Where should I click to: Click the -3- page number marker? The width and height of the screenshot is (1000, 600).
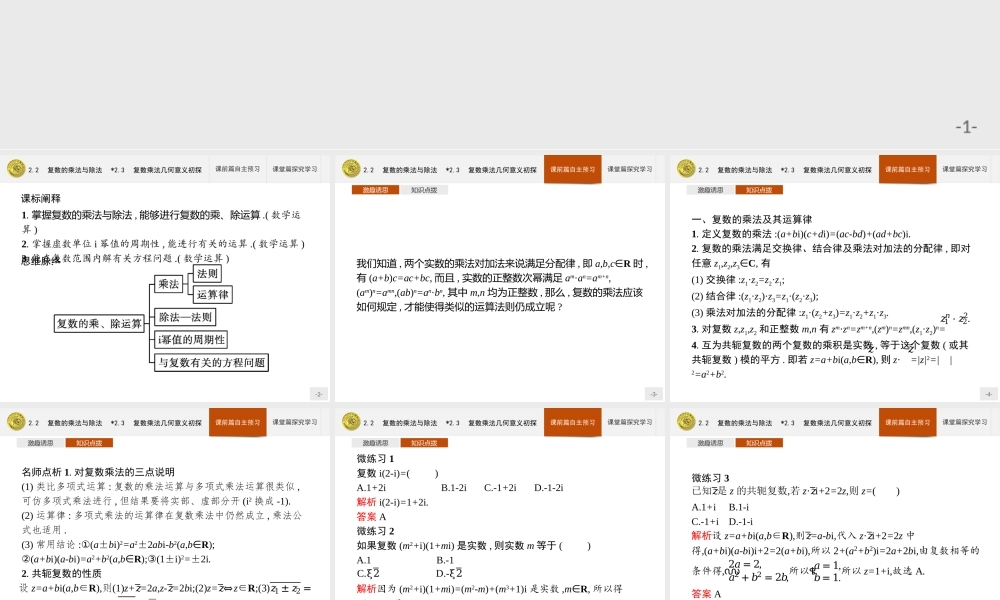(652, 393)
